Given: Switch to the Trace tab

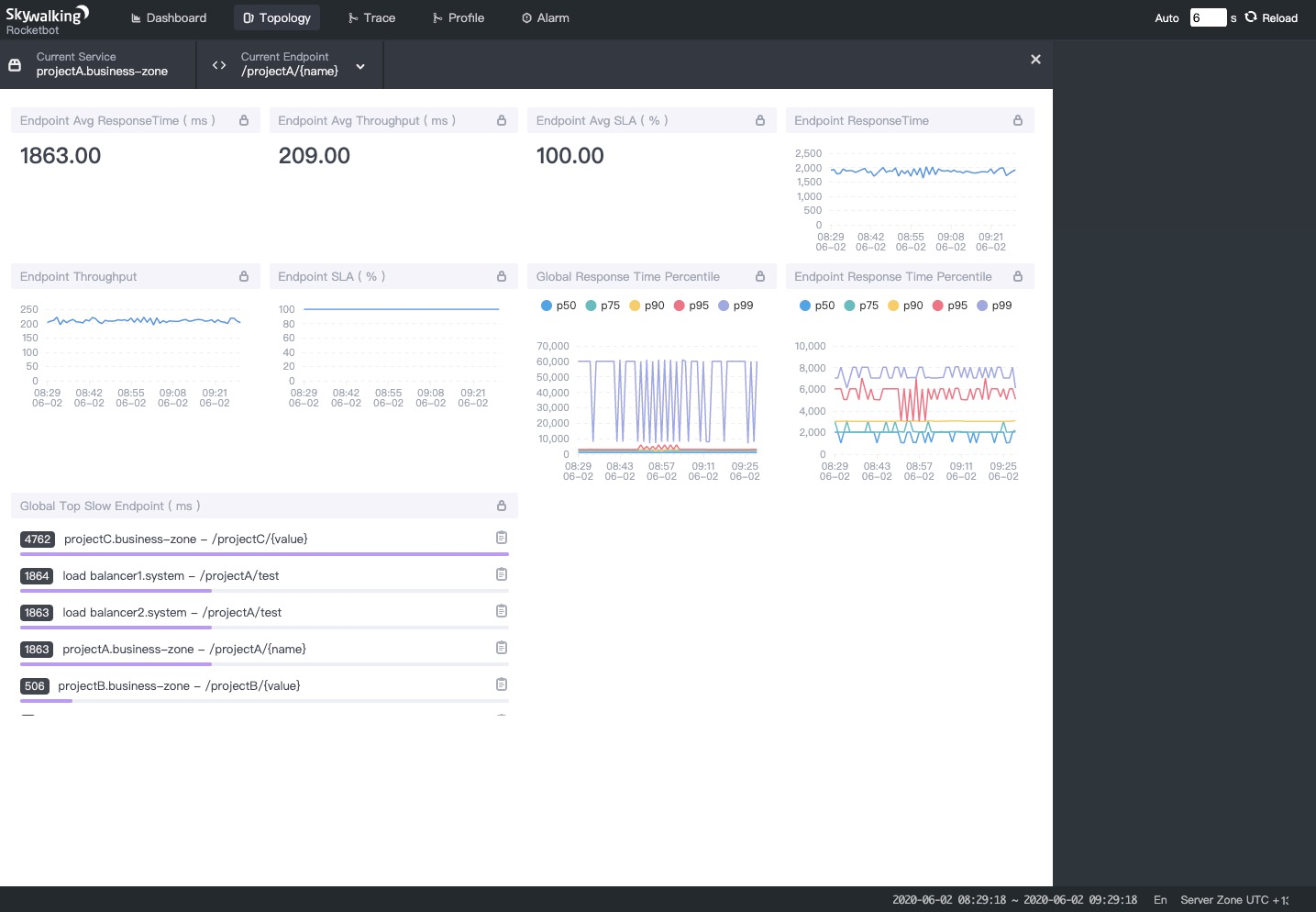Looking at the screenshot, I should click(x=371, y=17).
